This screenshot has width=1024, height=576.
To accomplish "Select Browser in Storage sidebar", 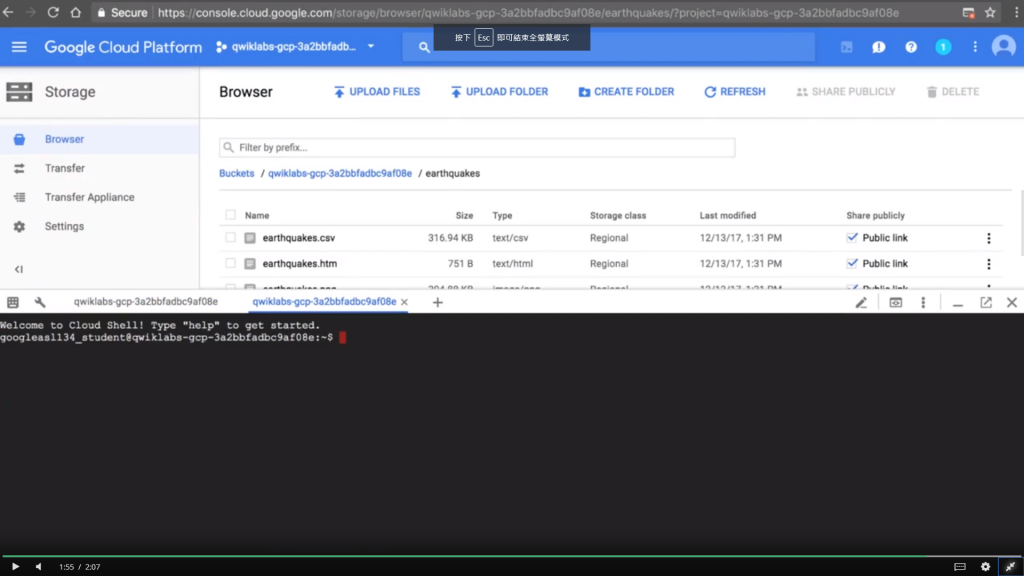I will coord(99,139).
